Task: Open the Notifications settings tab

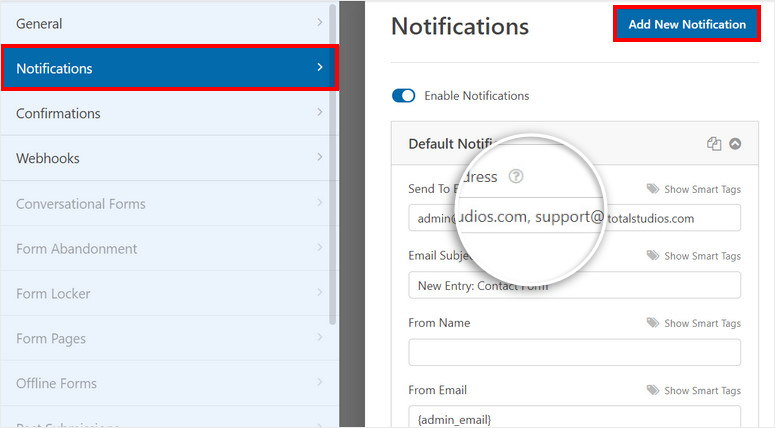Action: point(168,69)
